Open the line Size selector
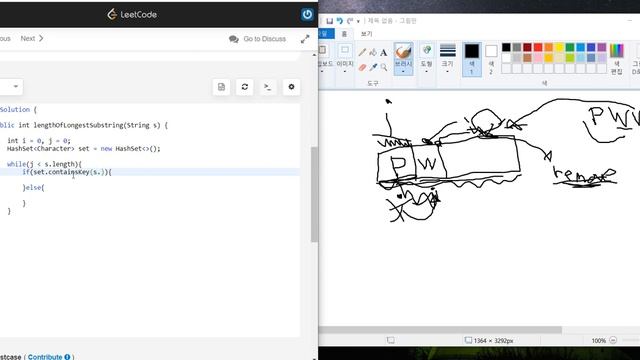Viewport: 640px width, 360px height. point(448,51)
